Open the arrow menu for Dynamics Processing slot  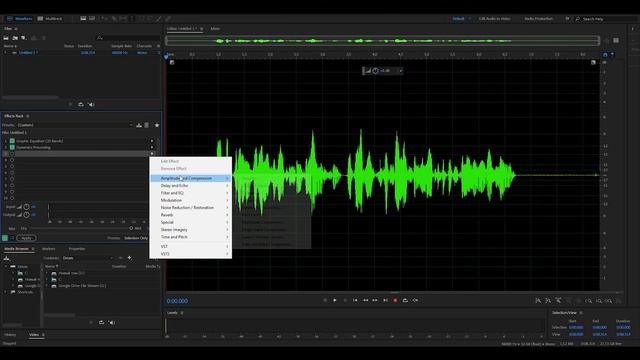(152, 147)
